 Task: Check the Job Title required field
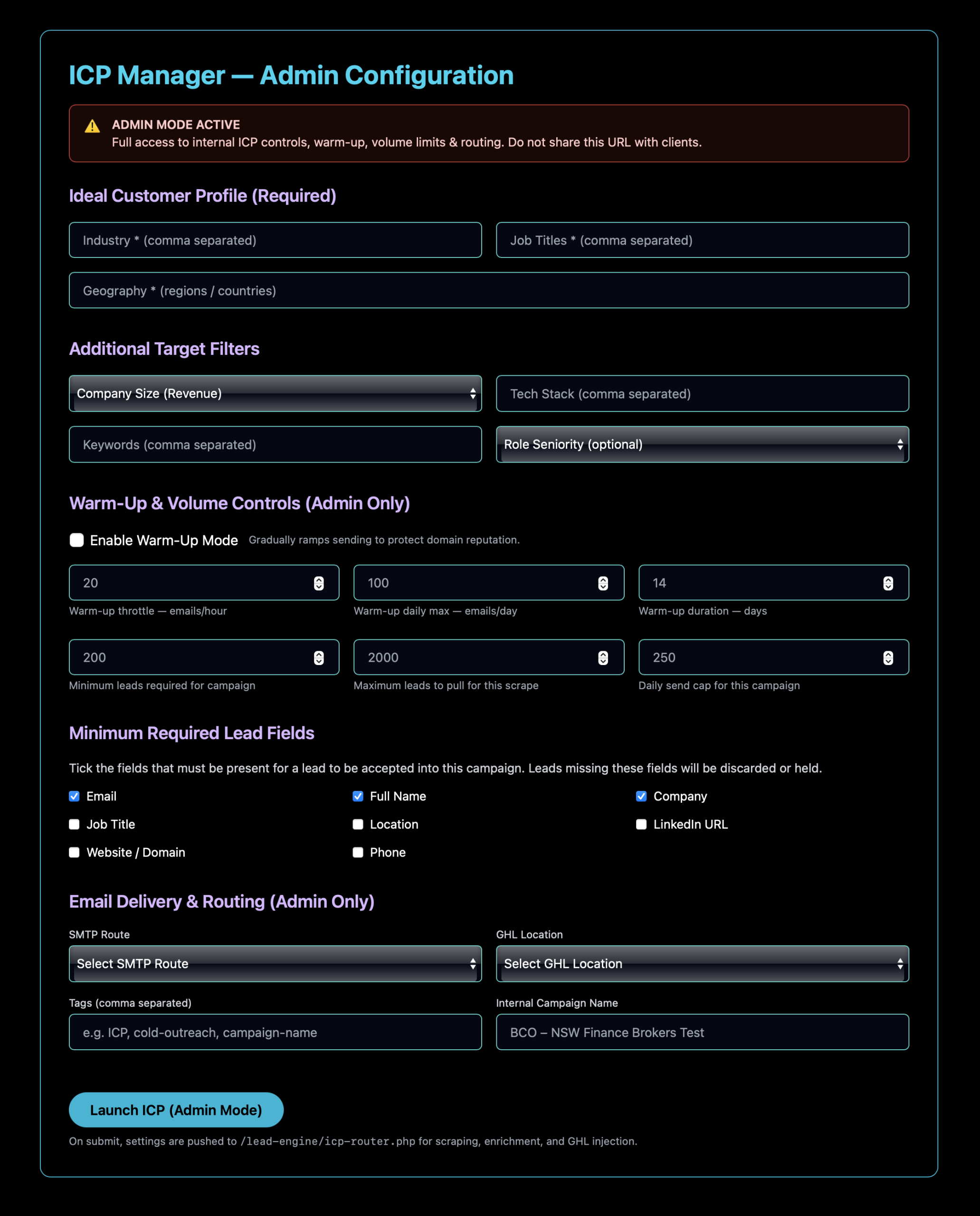(x=74, y=824)
